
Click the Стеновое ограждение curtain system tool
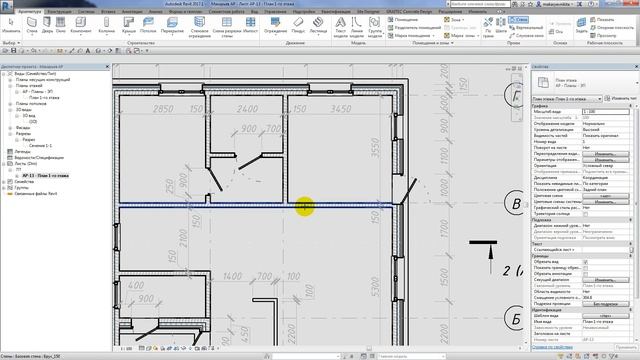(x=200, y=27)
